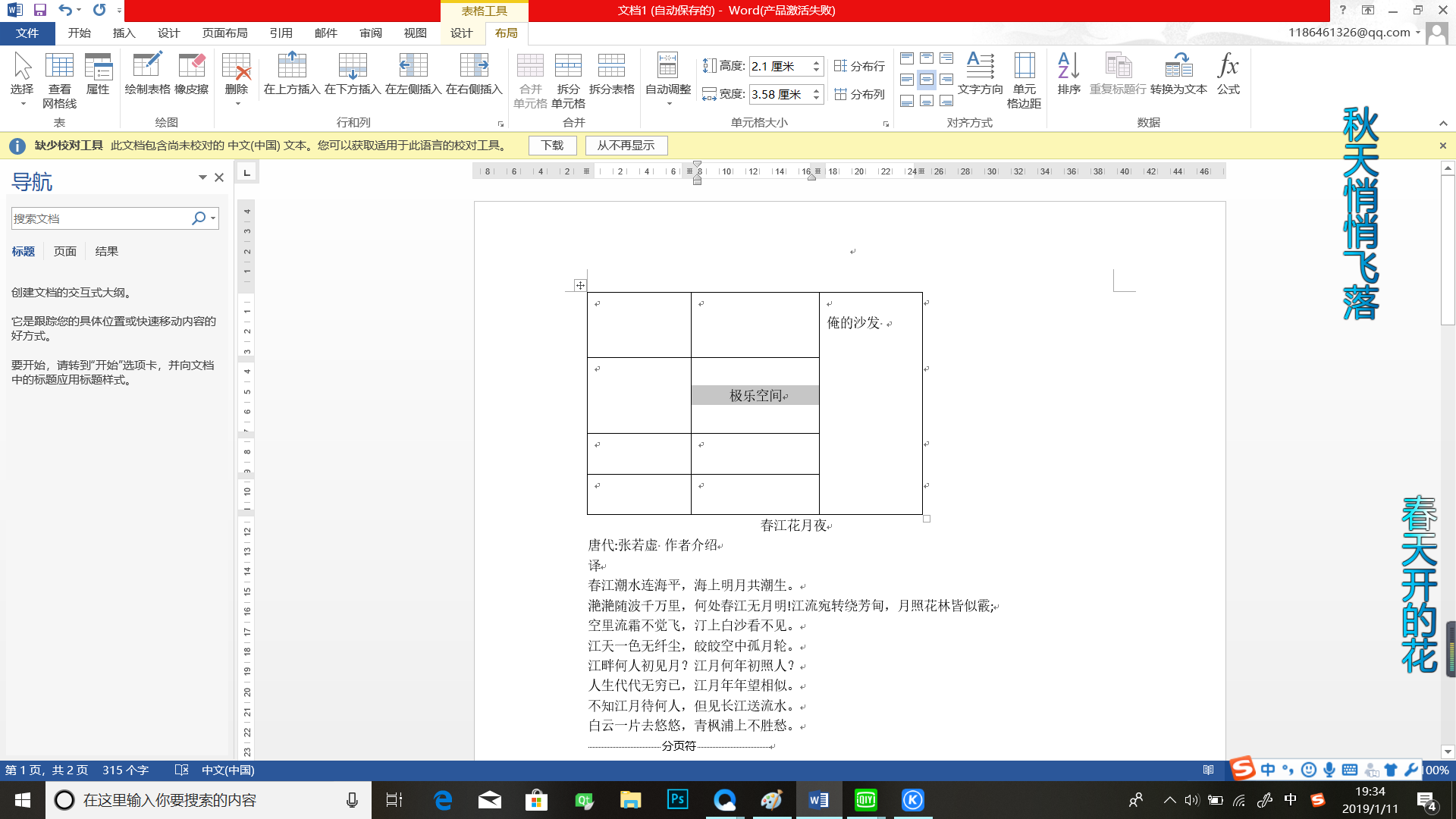Dismiss the proofing tools notification bar
This screenshot has height=819, width=1456.
1443,146
